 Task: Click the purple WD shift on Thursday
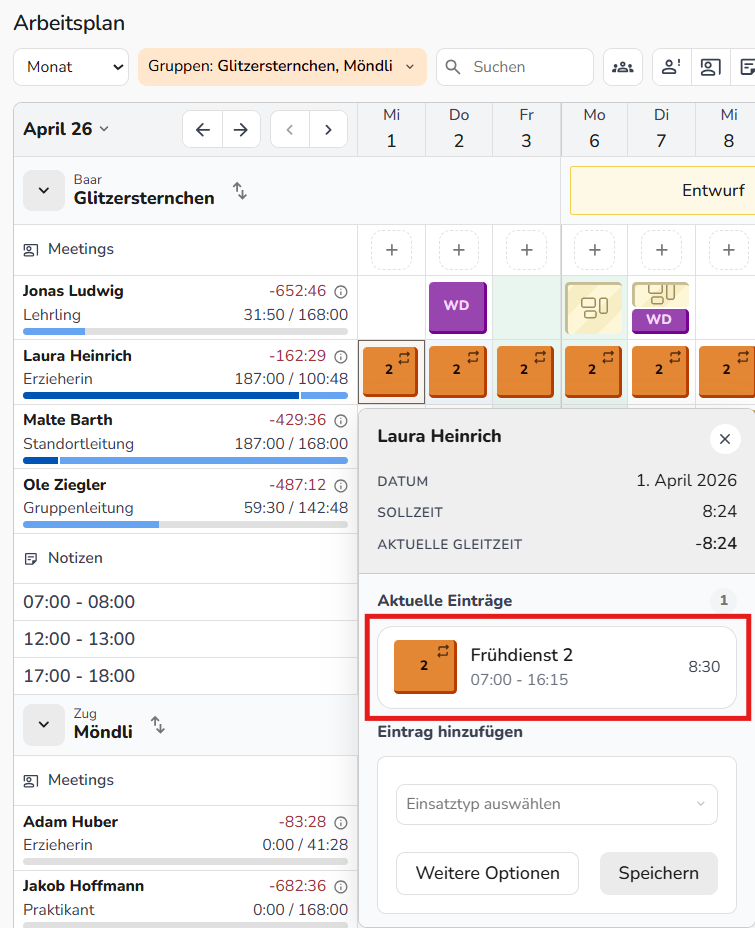point(457,306)
